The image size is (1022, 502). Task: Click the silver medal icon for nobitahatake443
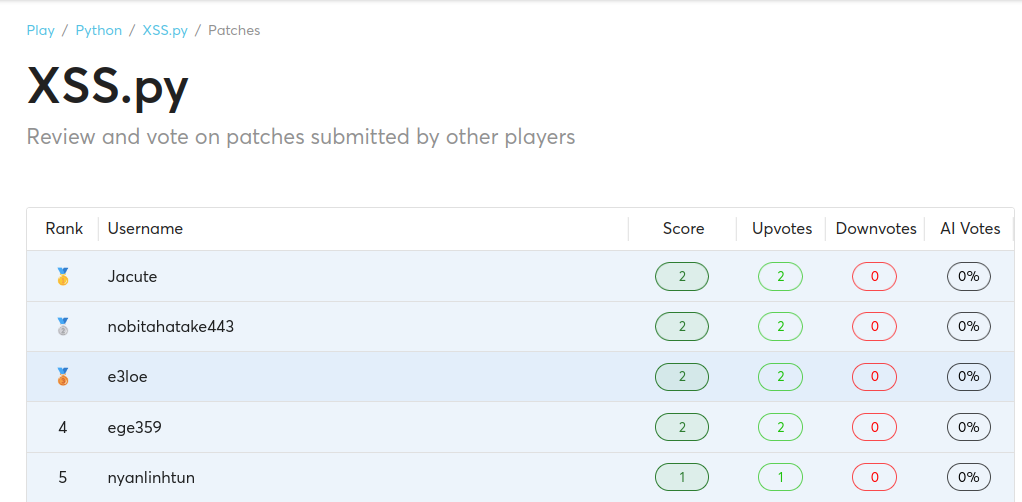(x=63, y=326)
